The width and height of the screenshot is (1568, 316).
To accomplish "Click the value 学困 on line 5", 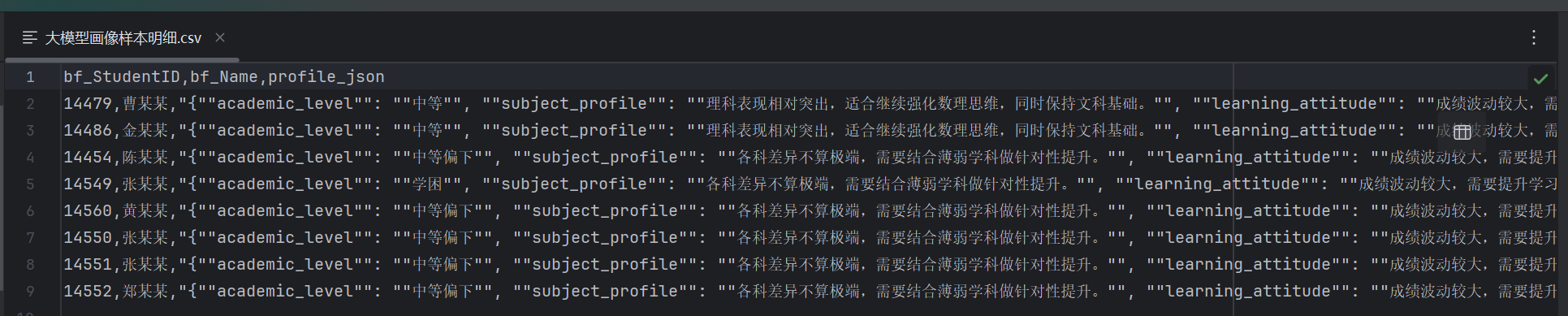I will click(x=427, y=184).
